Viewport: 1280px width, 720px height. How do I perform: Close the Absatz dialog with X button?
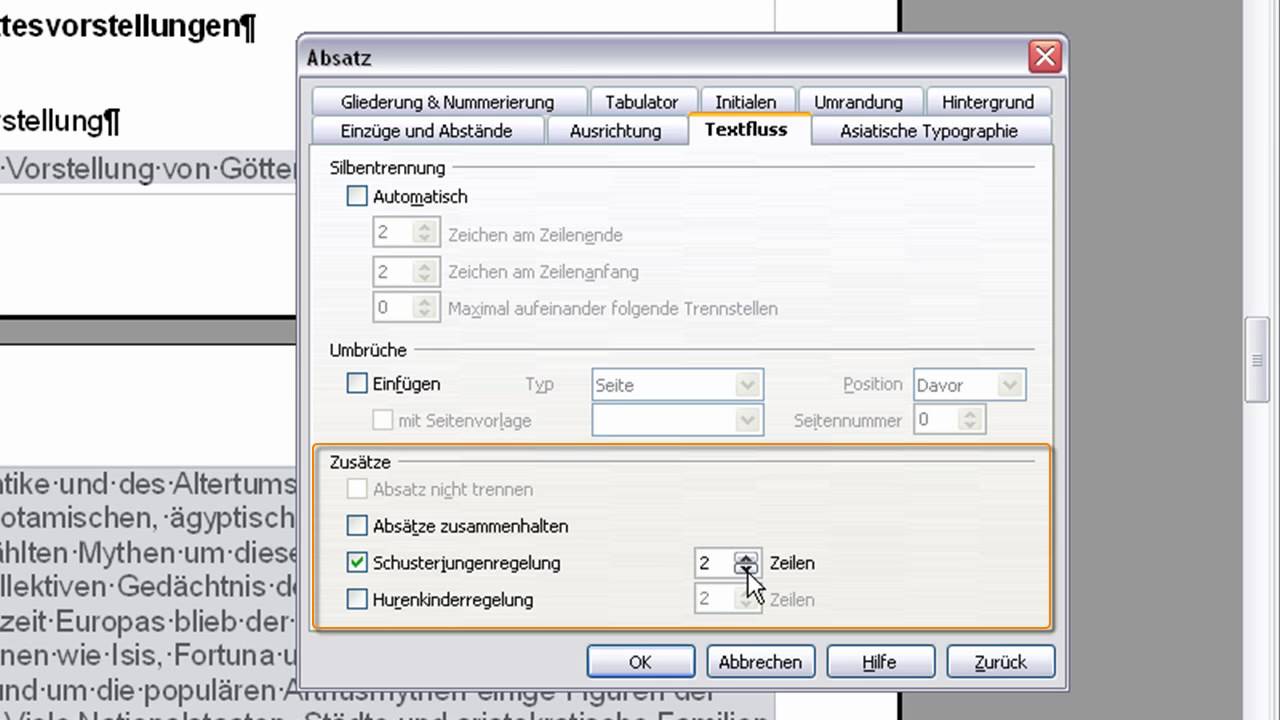[x=1045, y=57]
